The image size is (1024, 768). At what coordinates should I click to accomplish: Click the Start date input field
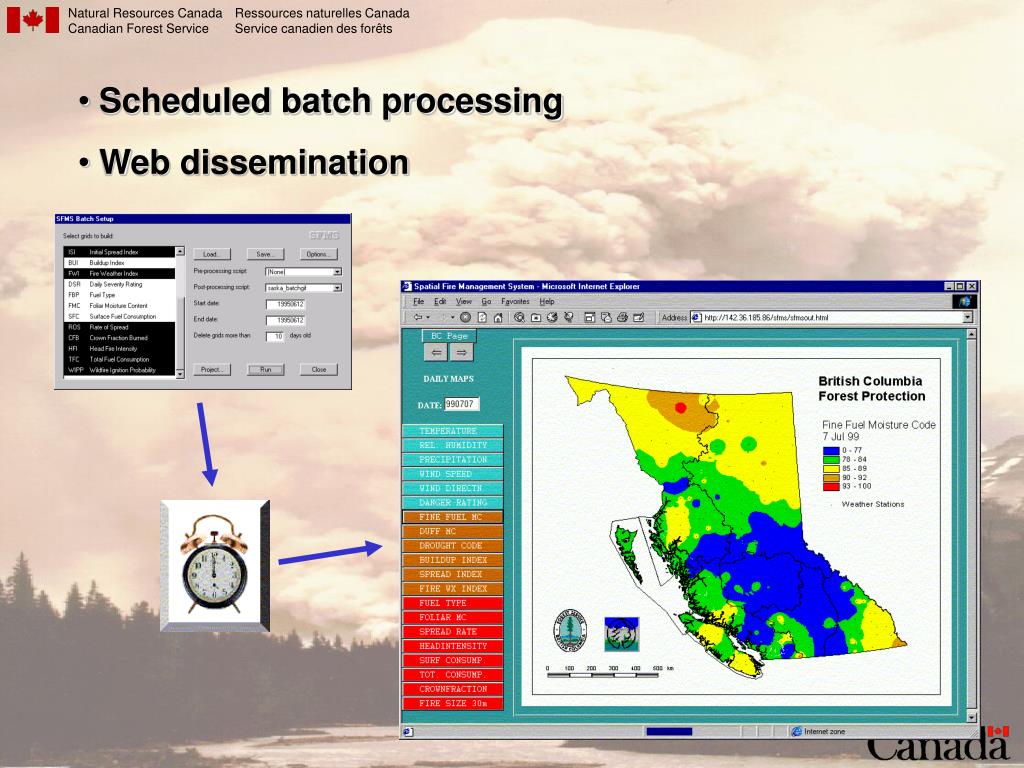pos(286,304)
